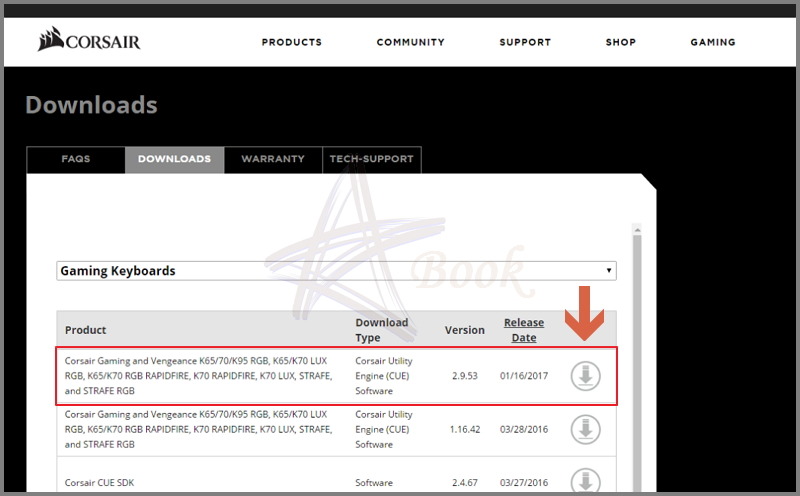Click product description in 2.9.53 row

click(198, 376)
